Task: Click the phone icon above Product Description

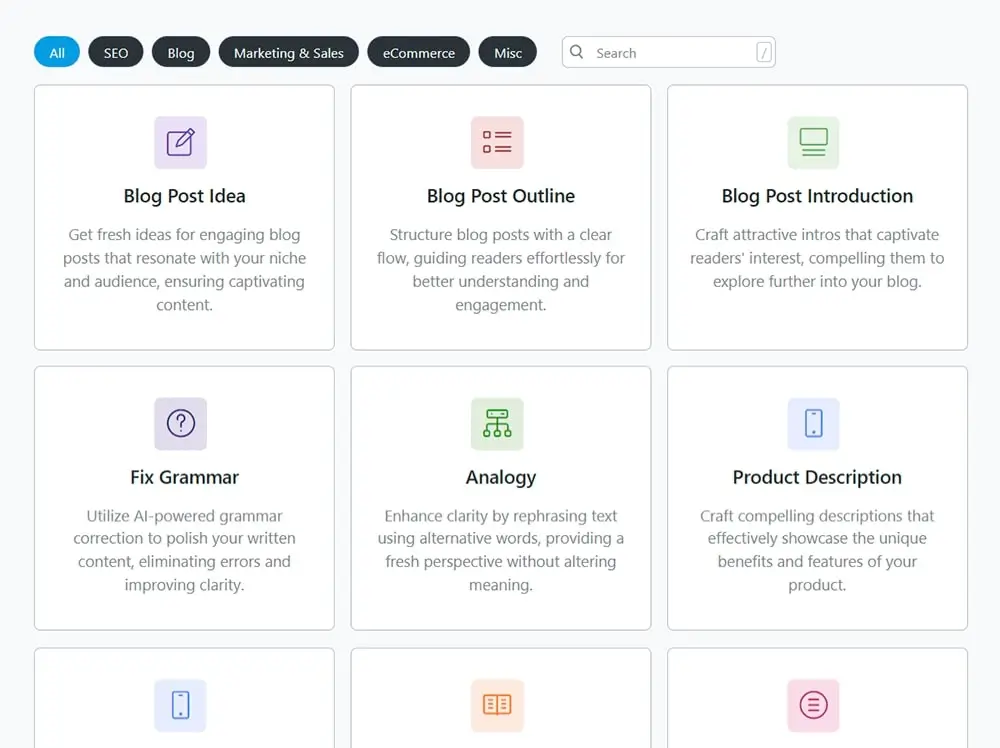Action: 813,423
